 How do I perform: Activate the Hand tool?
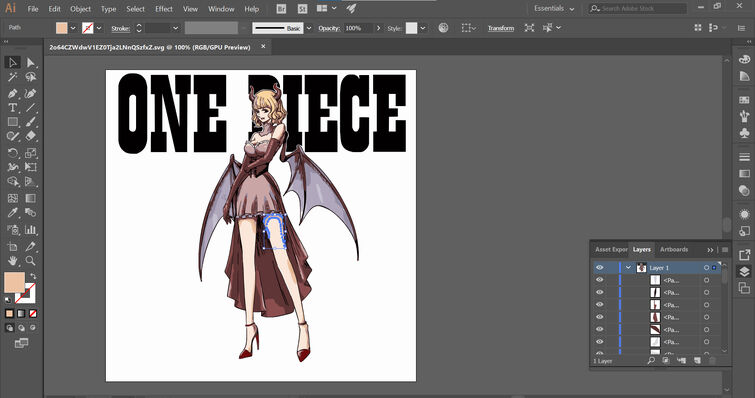click(x=13, y=261)
